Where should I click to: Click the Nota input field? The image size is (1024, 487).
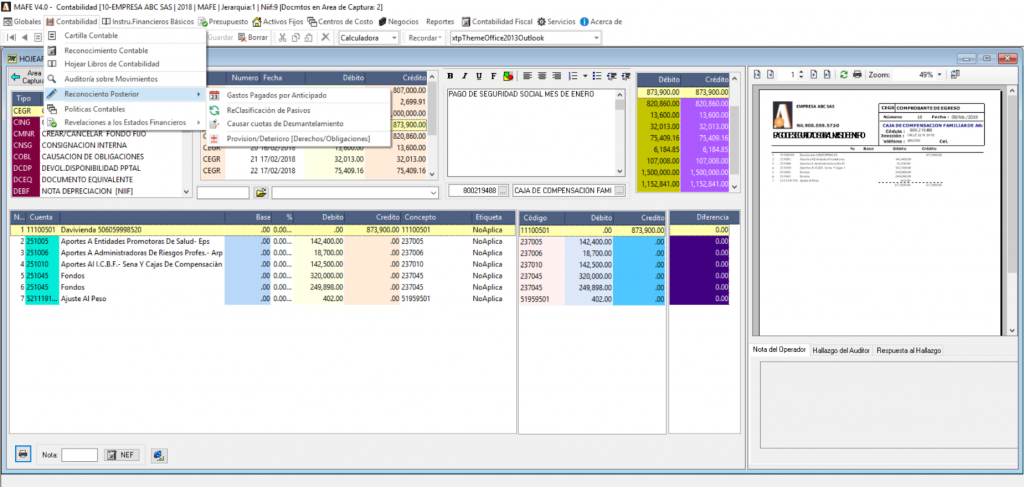click(x=80, y=455)
